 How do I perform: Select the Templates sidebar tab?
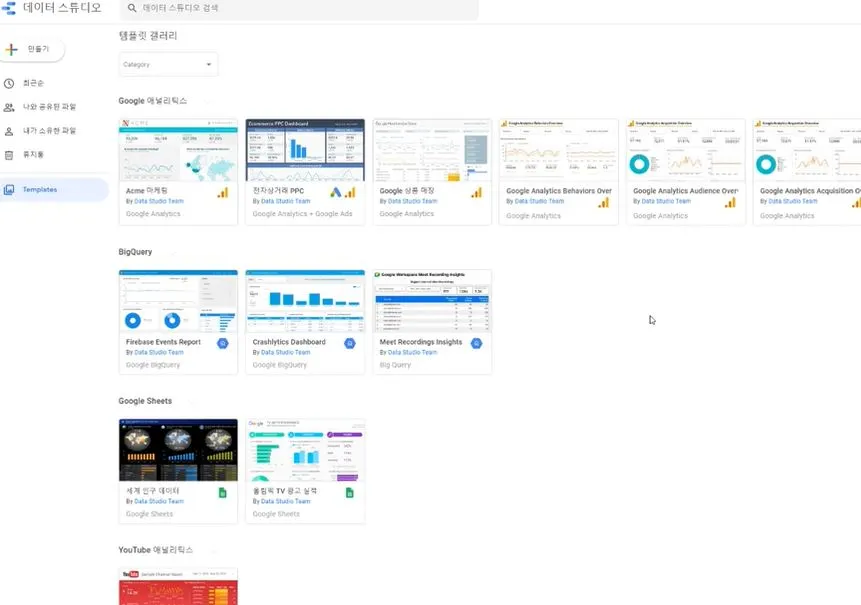[54, 190]
